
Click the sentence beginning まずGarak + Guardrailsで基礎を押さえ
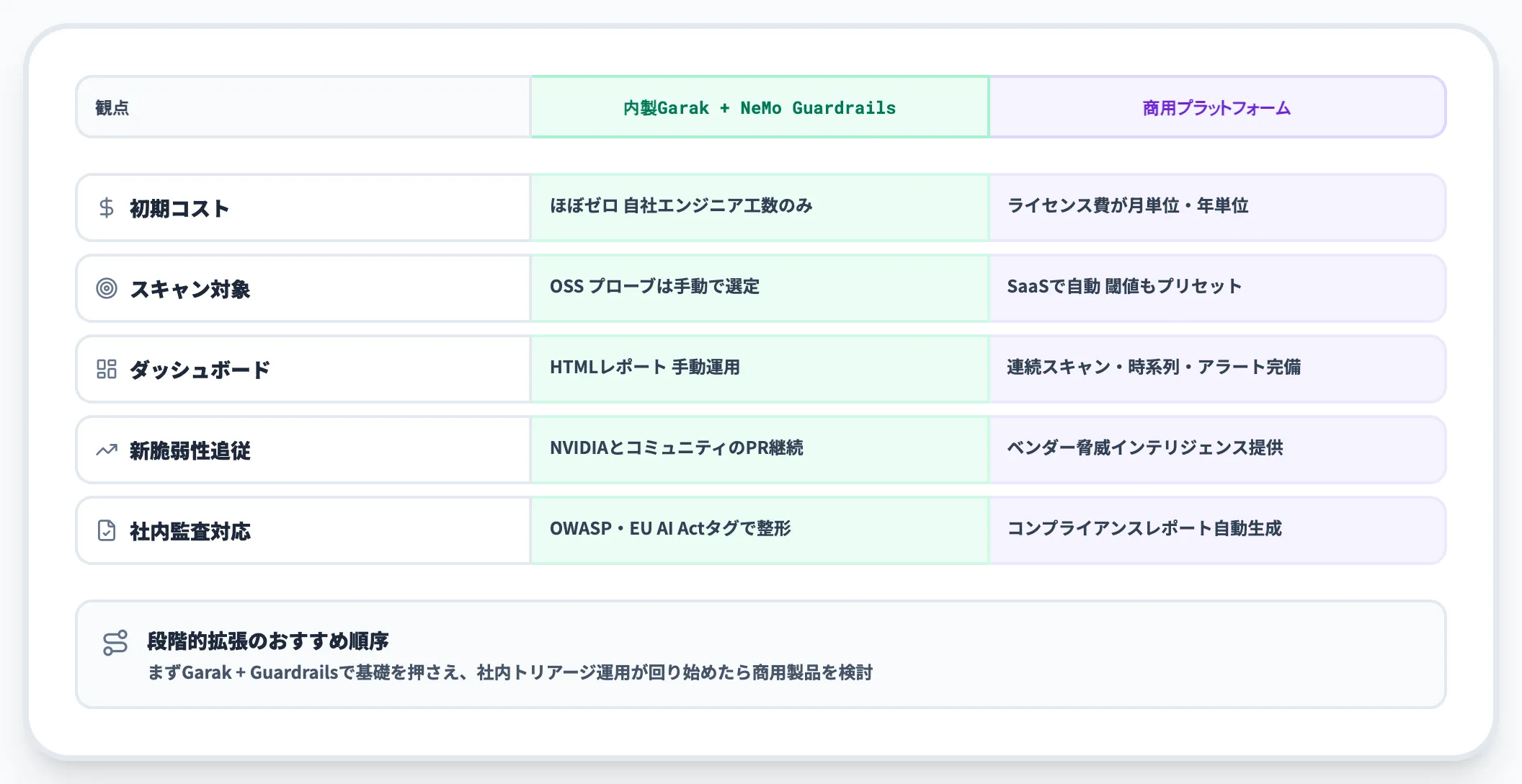click(509, 672)
